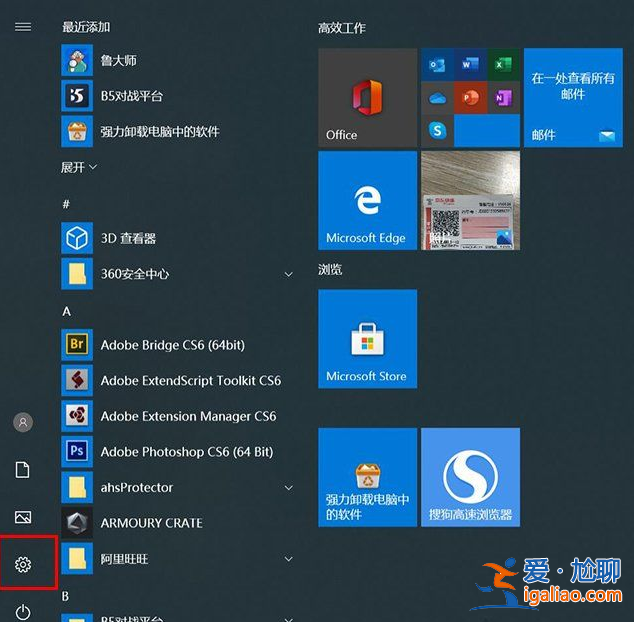Launch Adobe Photoshop CS6 (64 Bit)
The height and width of the screenshot is (622, 634).
186,452
